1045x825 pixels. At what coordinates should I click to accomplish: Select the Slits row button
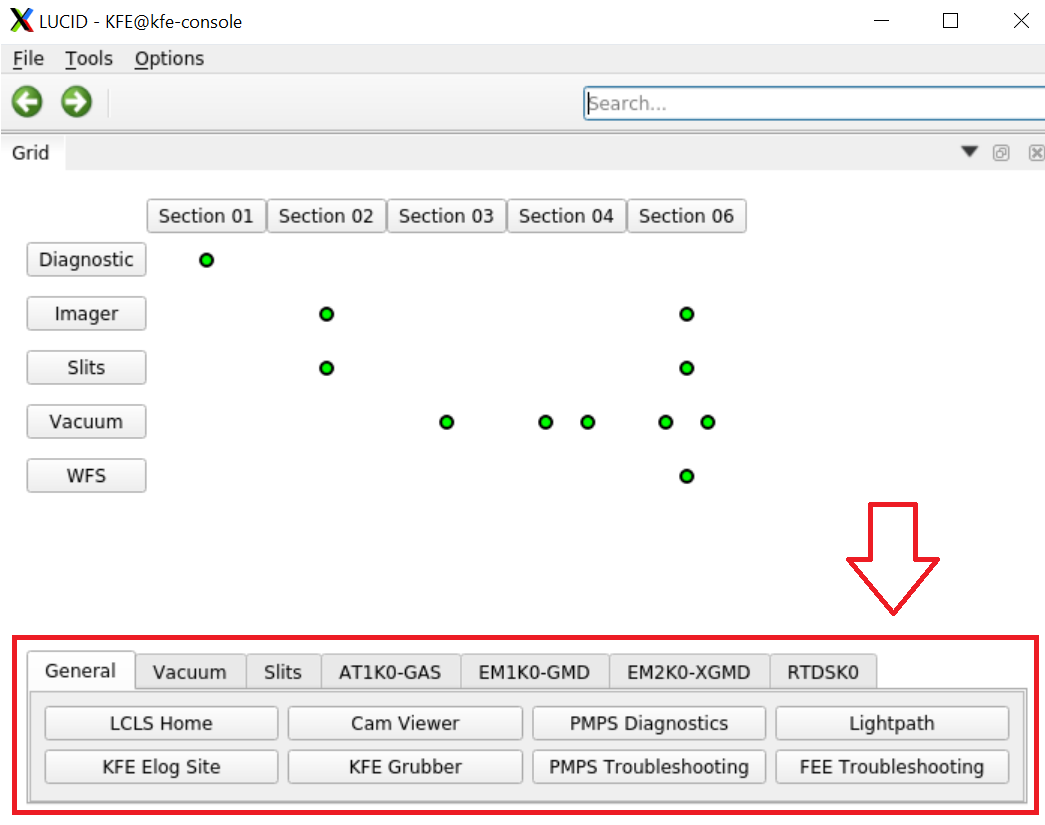(86, 368)
